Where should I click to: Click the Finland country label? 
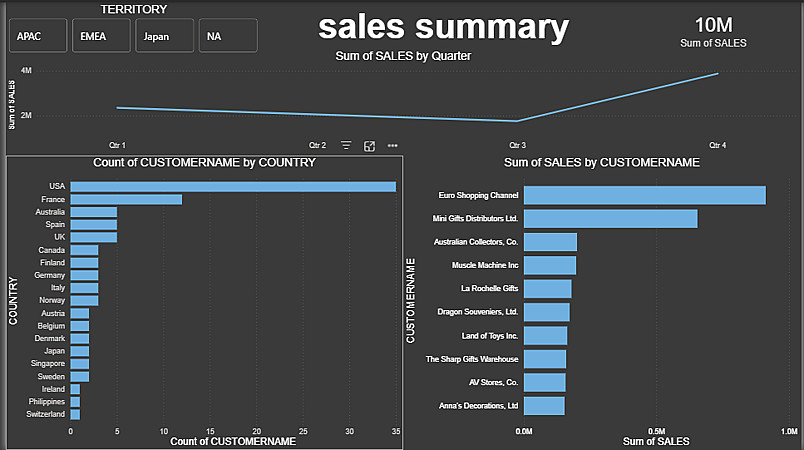52,262
